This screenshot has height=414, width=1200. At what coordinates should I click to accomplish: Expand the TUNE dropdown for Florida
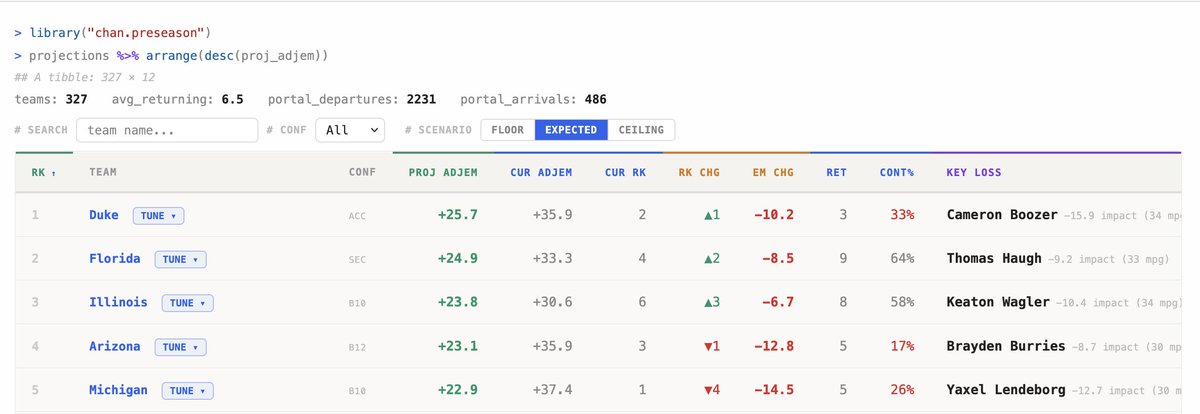[180, 260]
